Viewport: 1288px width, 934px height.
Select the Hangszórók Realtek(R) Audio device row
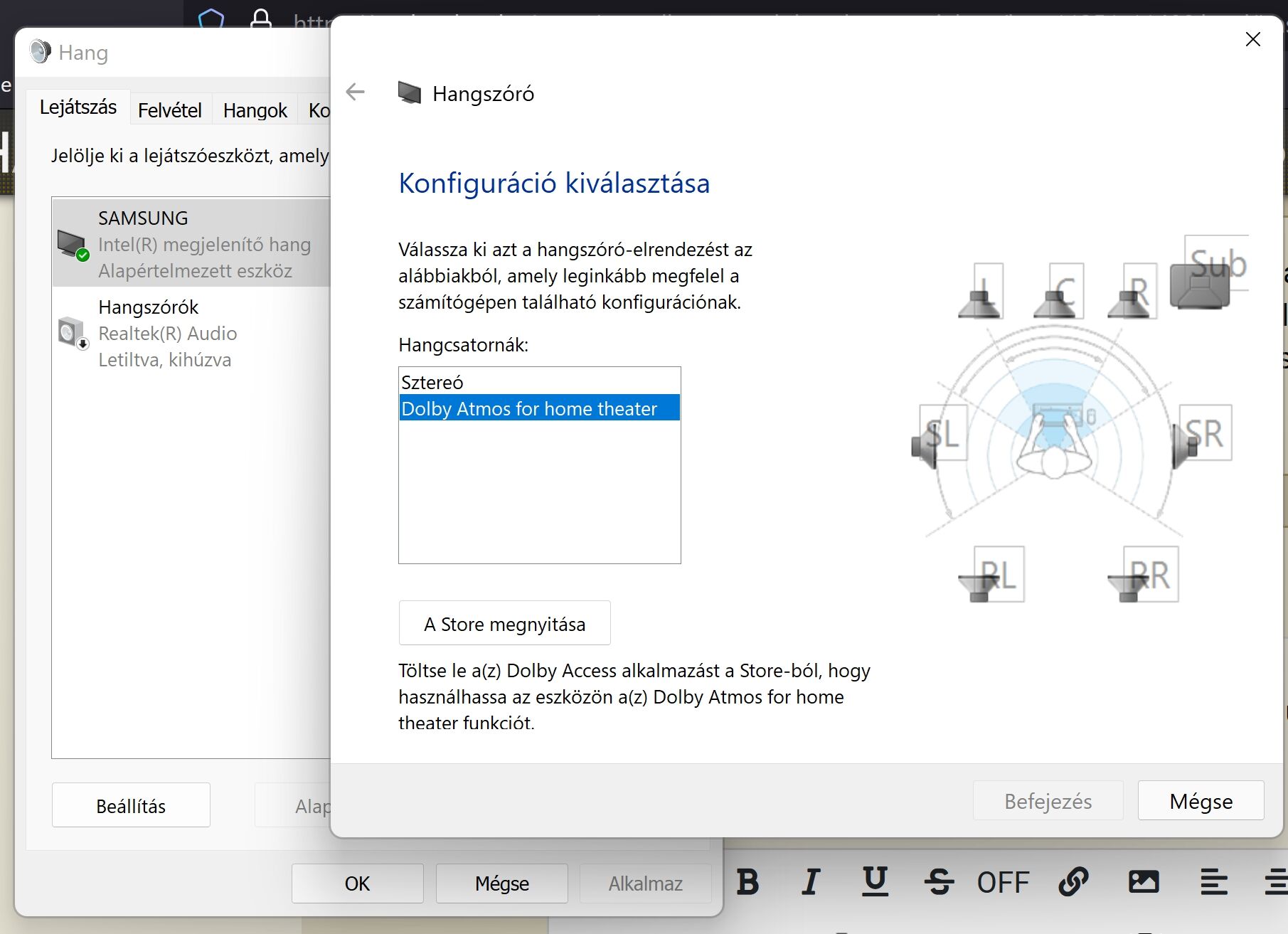(191, 333)
